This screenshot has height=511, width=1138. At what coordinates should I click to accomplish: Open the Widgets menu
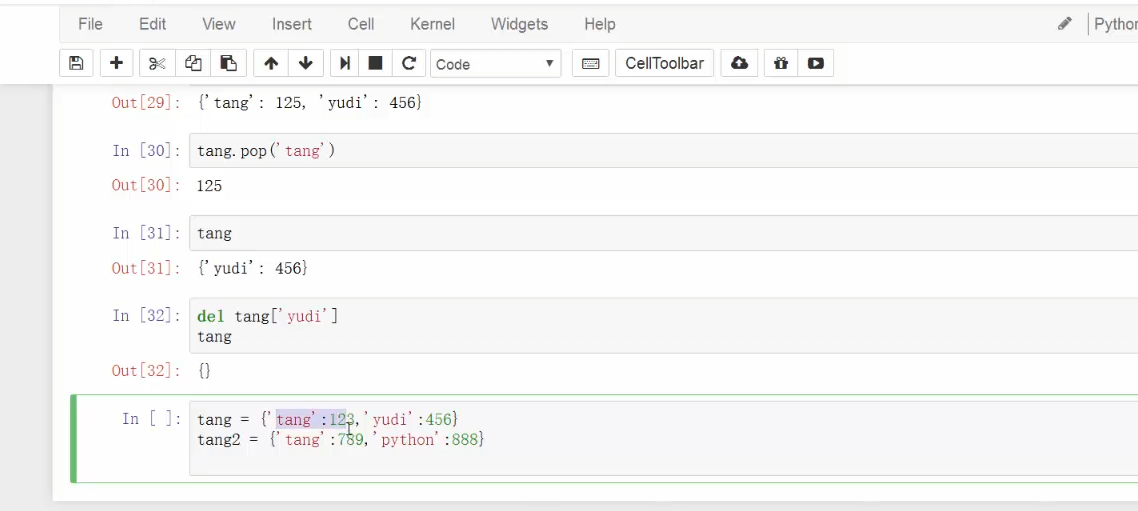[519, 24]
